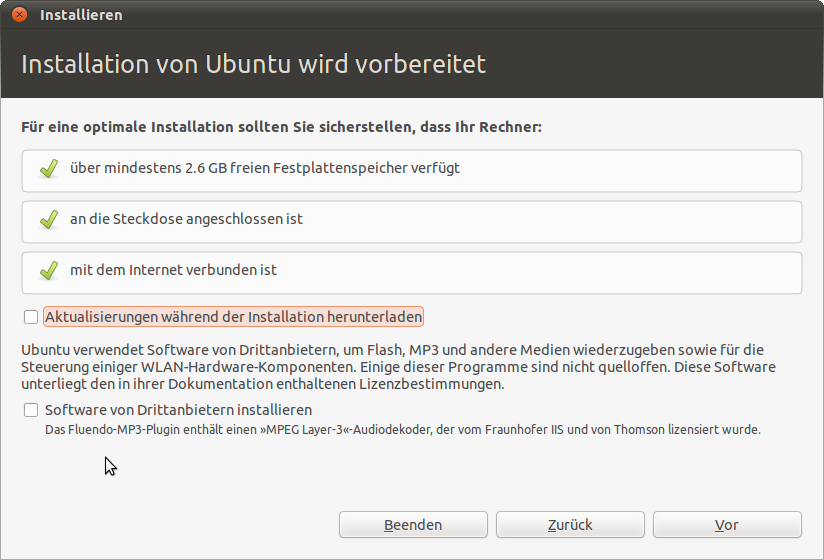
Task: Click the green checkmark for Steckdose requirement
Action: pyautogui.click(x=48, y=220)
